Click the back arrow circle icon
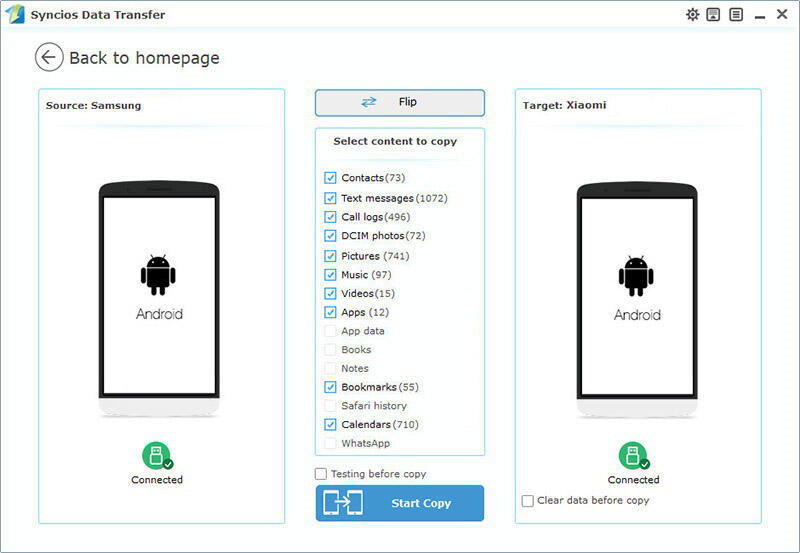This screenshot has height=553, width=800. [49, 57]
